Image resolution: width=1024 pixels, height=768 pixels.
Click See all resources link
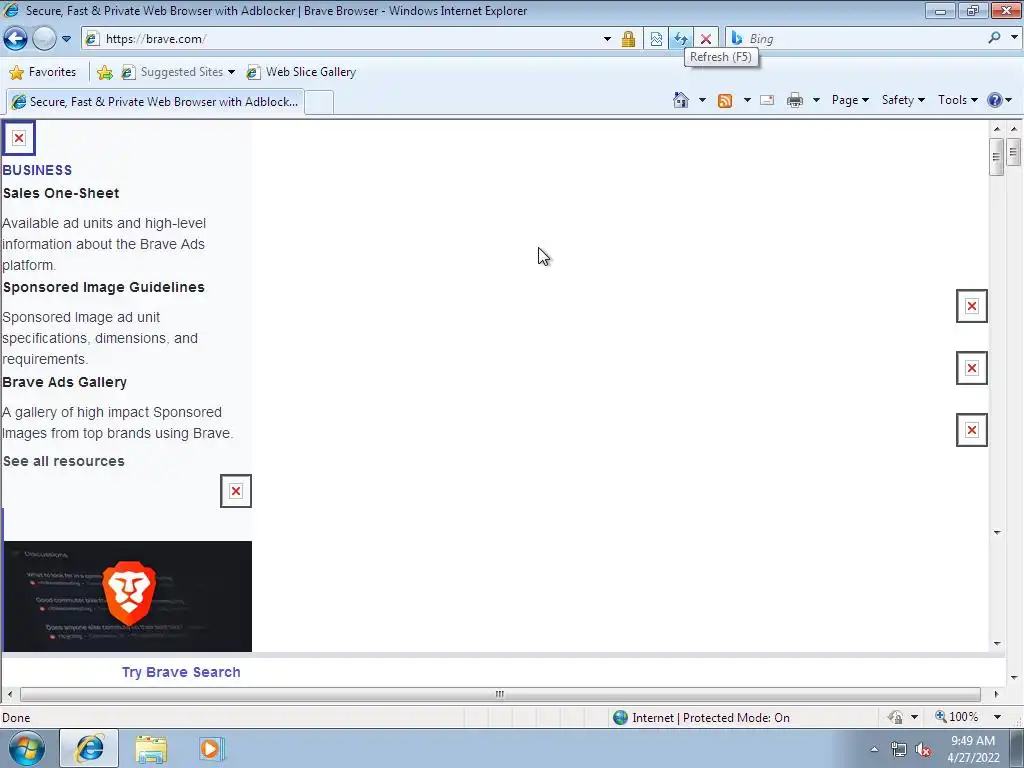tap(63, 461)
